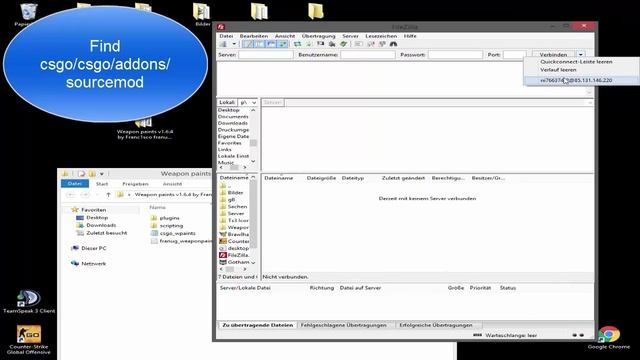This screenshot has width=640, height=360.
Task: Open the Site Manager toolbar icon
Action: tap(224, 44)
